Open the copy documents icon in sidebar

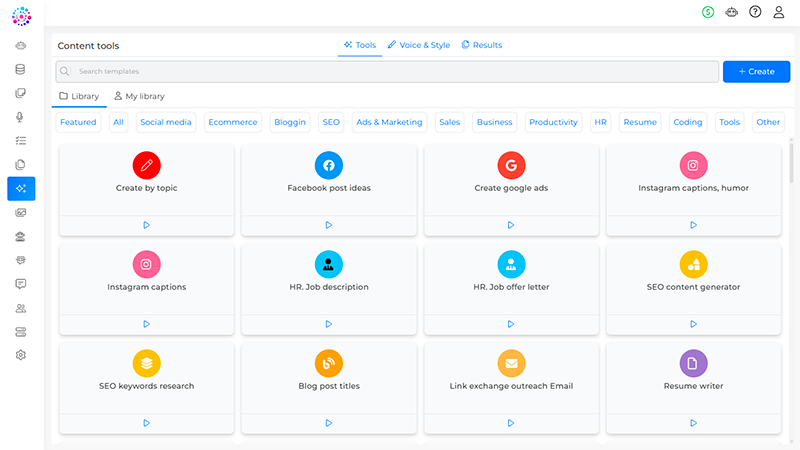point(20,164)
